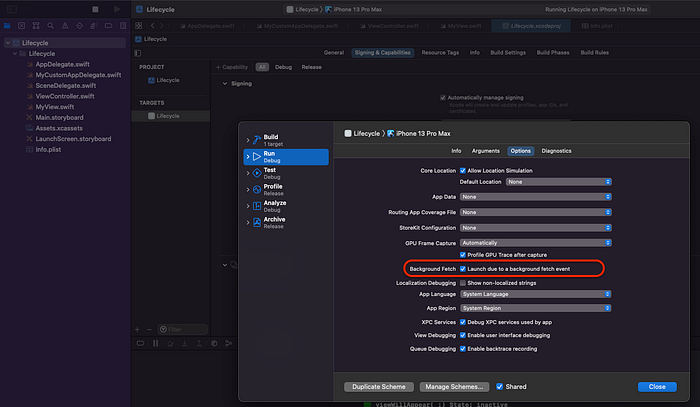Open the Default Location dropdown
This screenshot has height=407, width=700.
558,182
